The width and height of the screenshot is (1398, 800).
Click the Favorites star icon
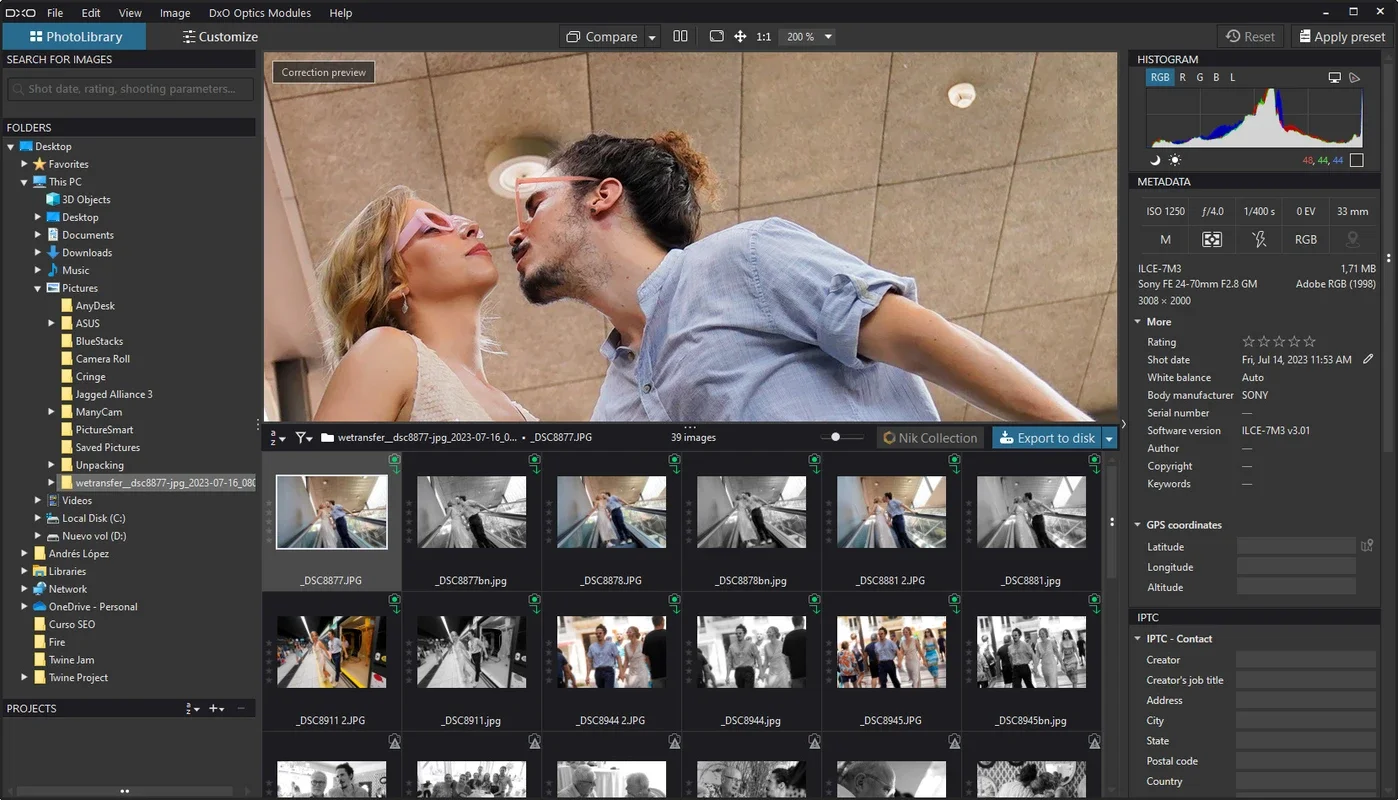tap(40, 164)
